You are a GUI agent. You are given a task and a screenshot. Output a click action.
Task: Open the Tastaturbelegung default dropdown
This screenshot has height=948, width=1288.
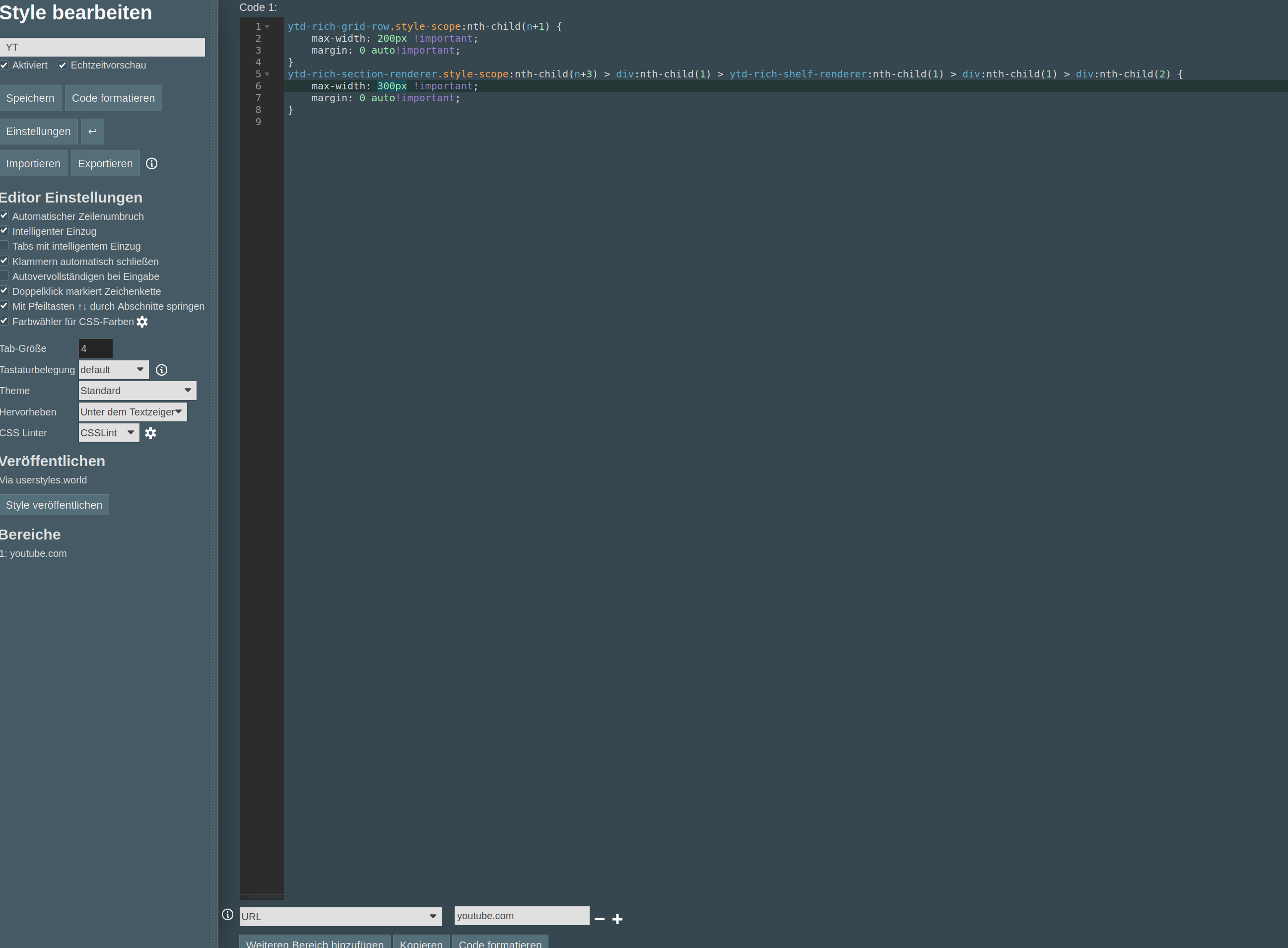(x=114, y=370)
